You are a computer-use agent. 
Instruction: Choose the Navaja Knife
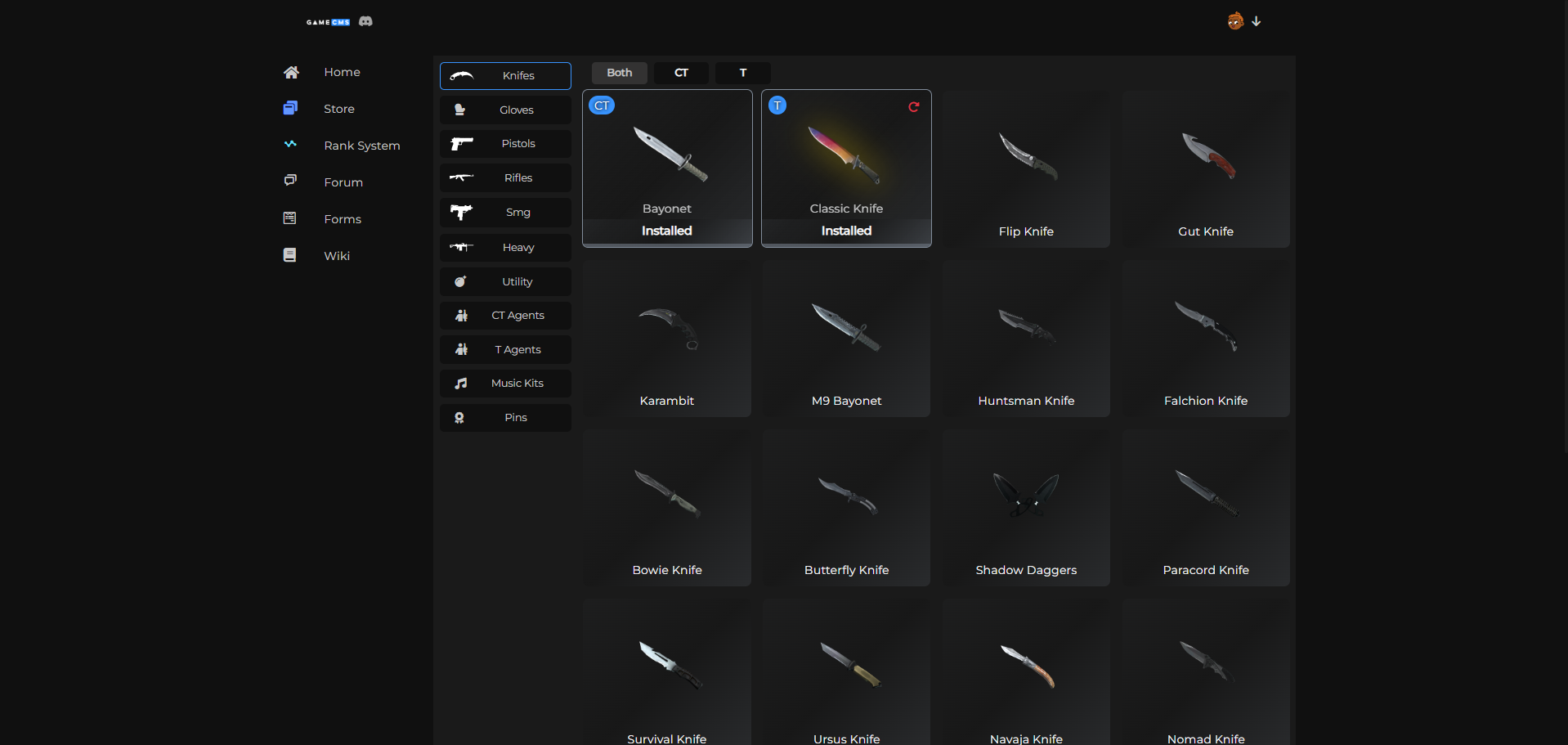click(x=1026, y=672)
